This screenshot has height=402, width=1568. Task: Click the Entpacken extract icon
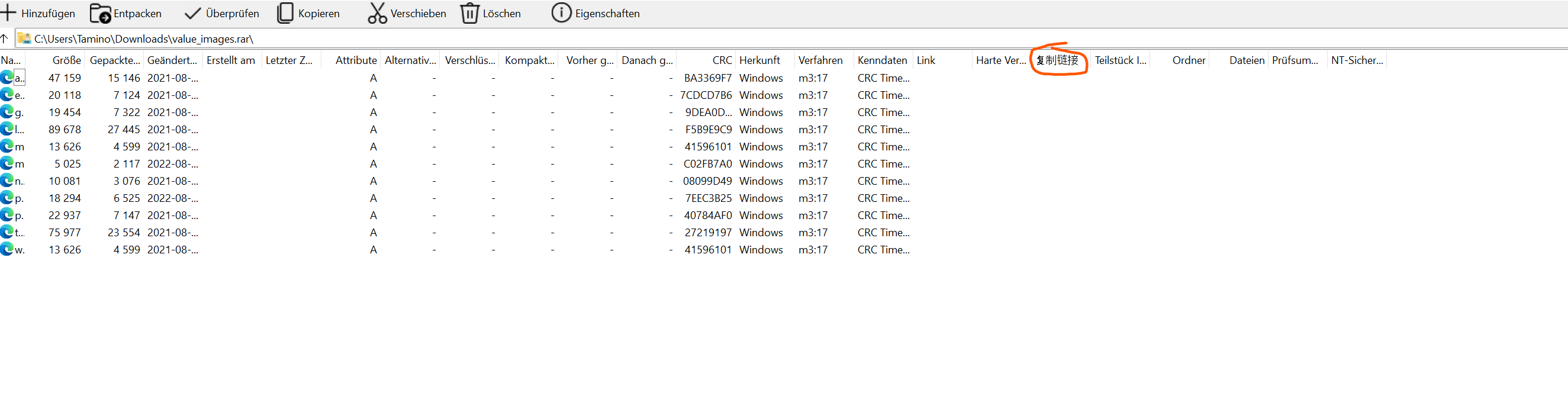click(x=101, y=13)
